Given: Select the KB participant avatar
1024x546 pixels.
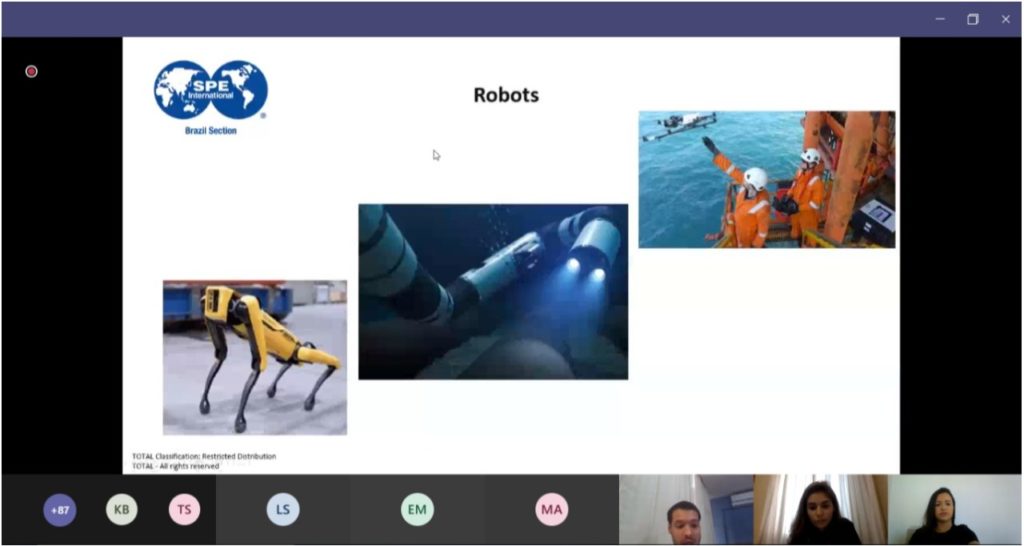Looking at the screenshot, I should click(122, 510).
